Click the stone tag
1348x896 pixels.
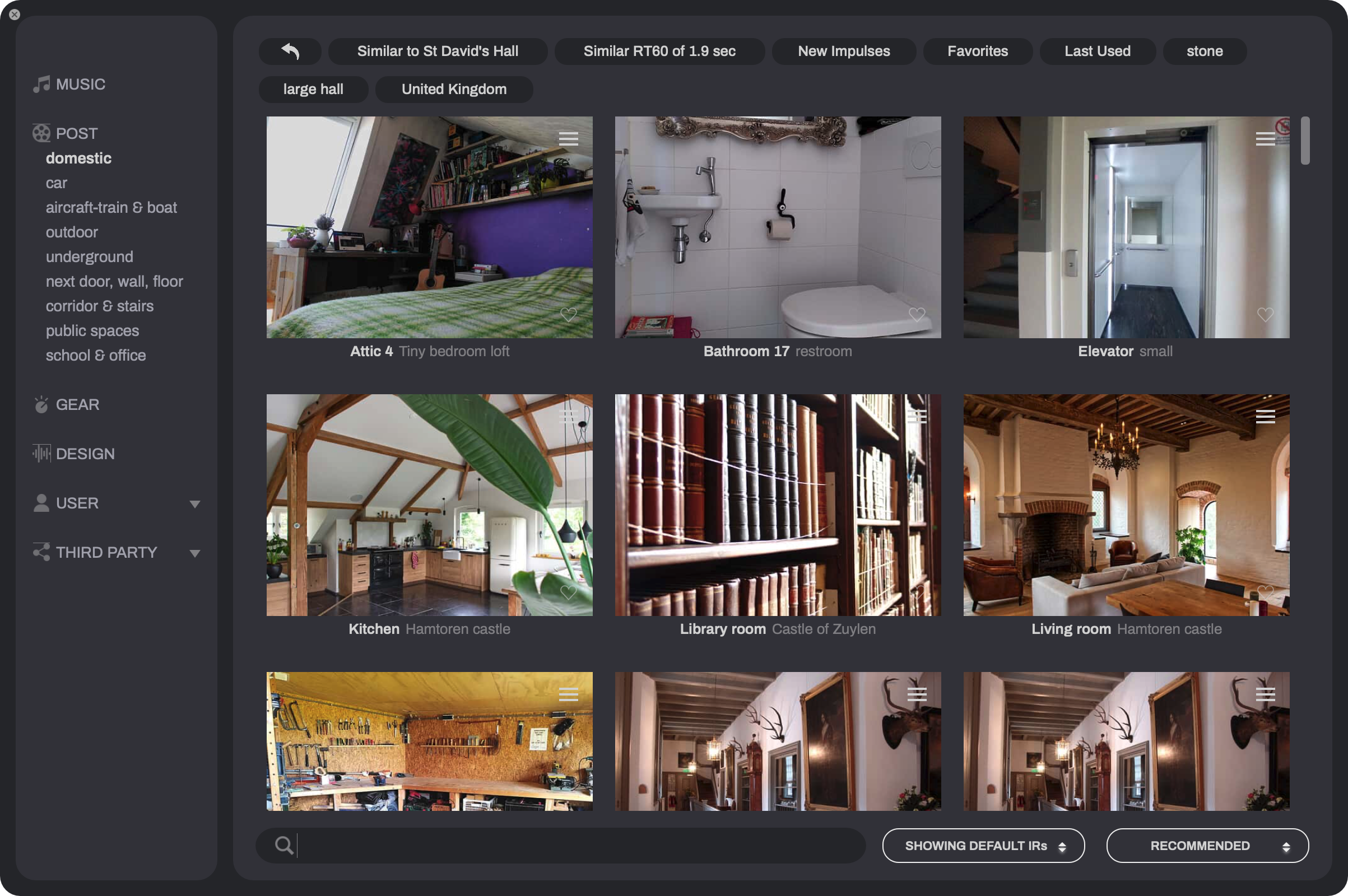1205,52
